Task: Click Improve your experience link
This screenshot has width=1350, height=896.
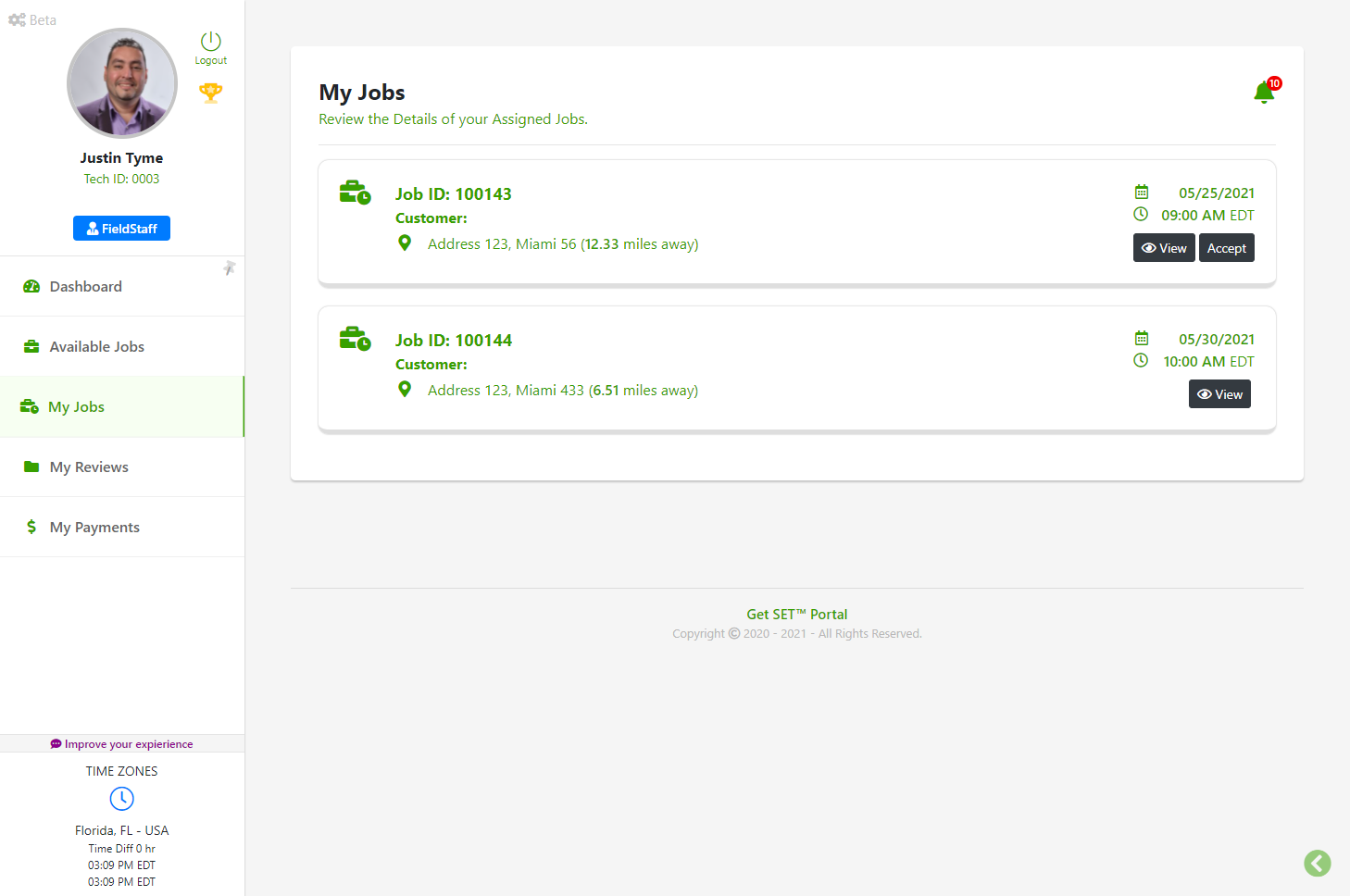Action: pos(122,744)
